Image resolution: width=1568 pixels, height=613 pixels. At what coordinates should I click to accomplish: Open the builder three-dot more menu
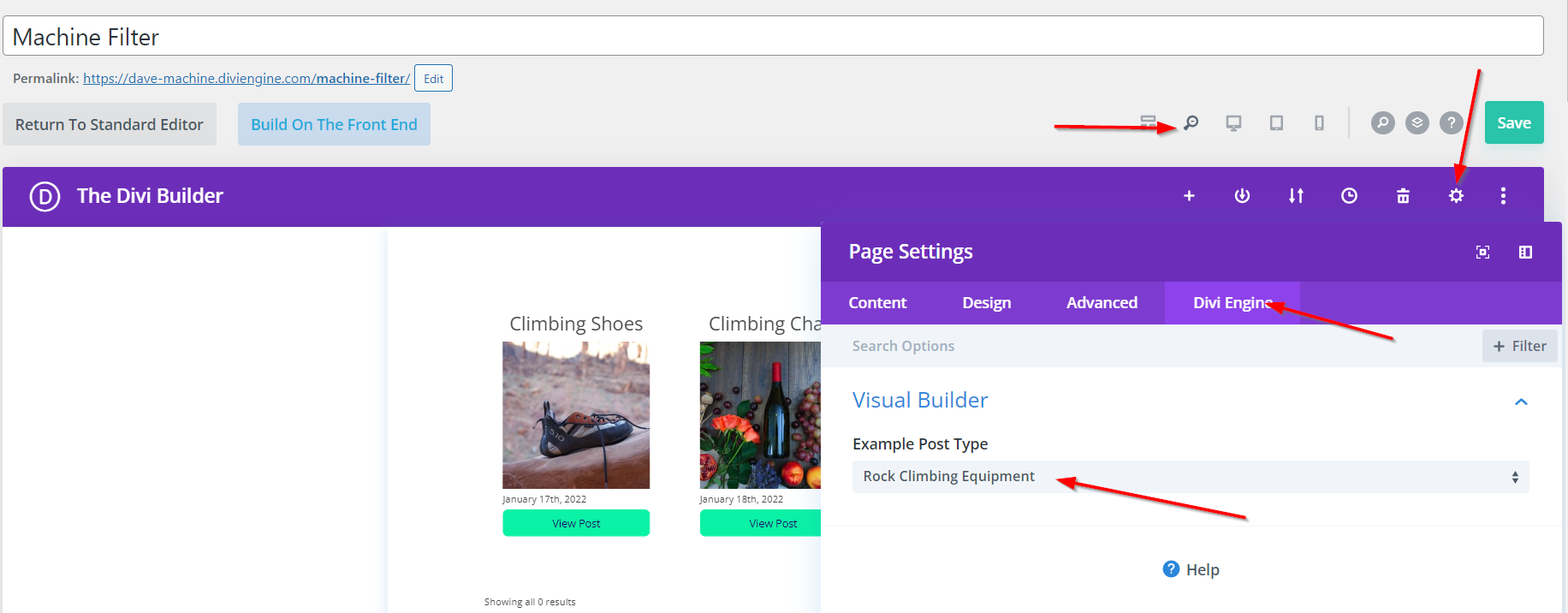click(1503, 196)
